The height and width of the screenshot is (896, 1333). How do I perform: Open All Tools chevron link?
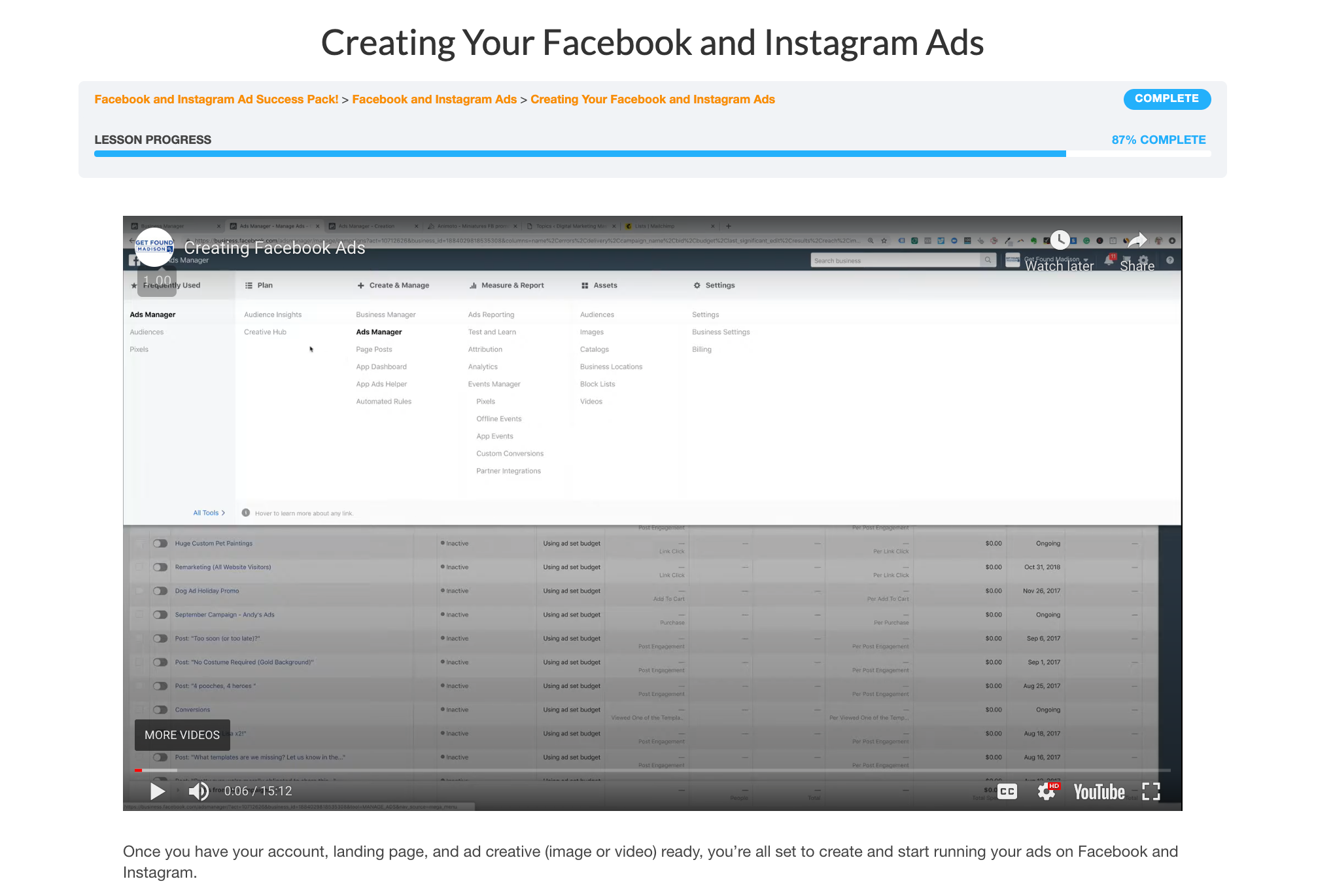[209, 513]
